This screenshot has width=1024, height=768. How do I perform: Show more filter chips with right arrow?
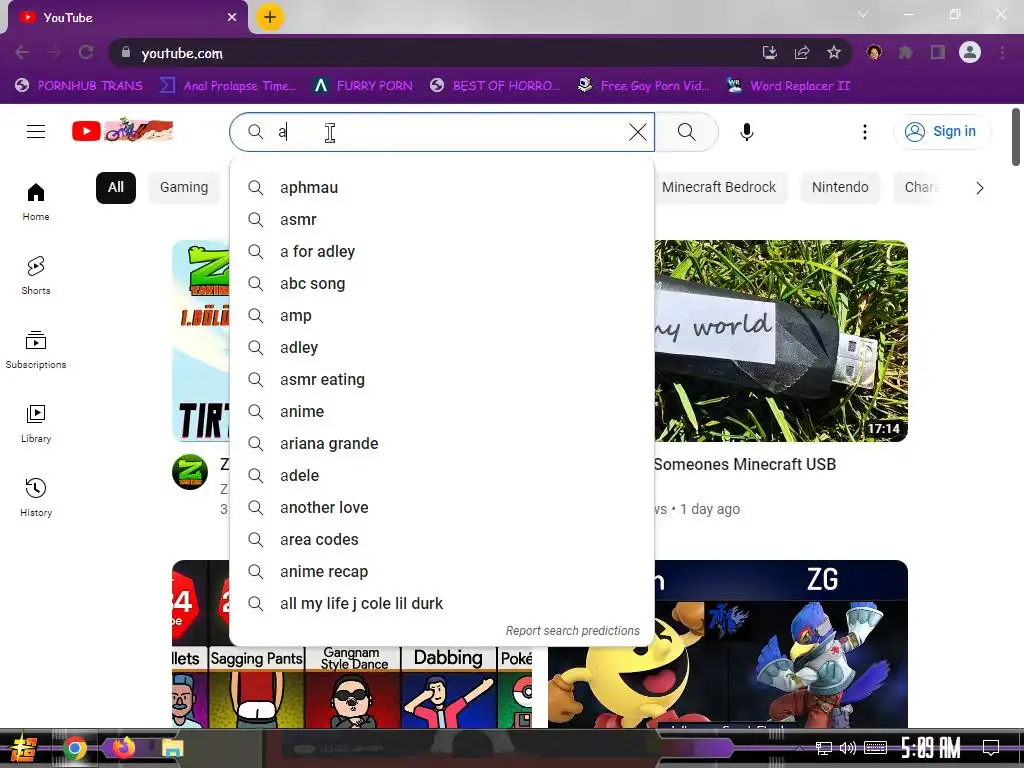pos(979,188)
